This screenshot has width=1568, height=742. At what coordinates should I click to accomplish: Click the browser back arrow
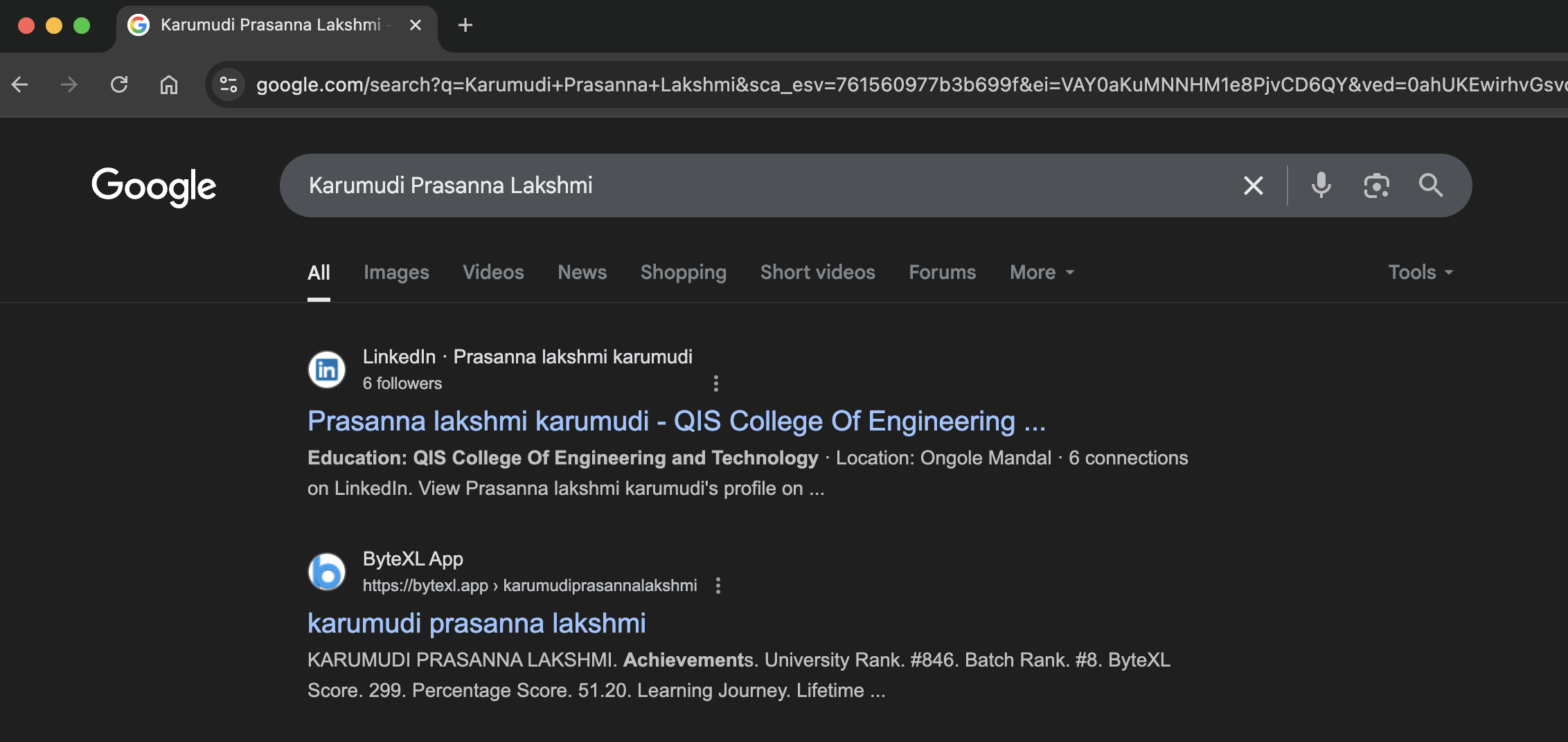tap(20, 84)
